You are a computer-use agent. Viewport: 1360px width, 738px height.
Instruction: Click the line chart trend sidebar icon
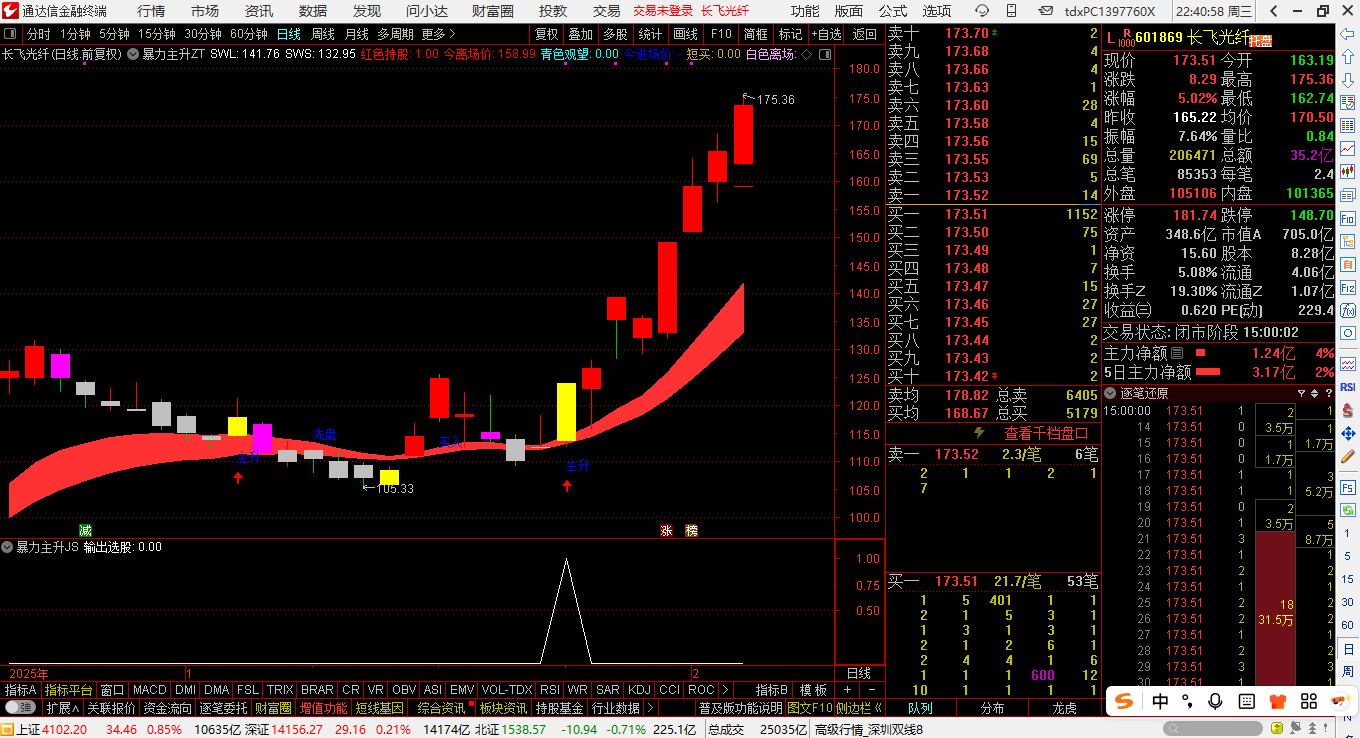point(1348,148)
